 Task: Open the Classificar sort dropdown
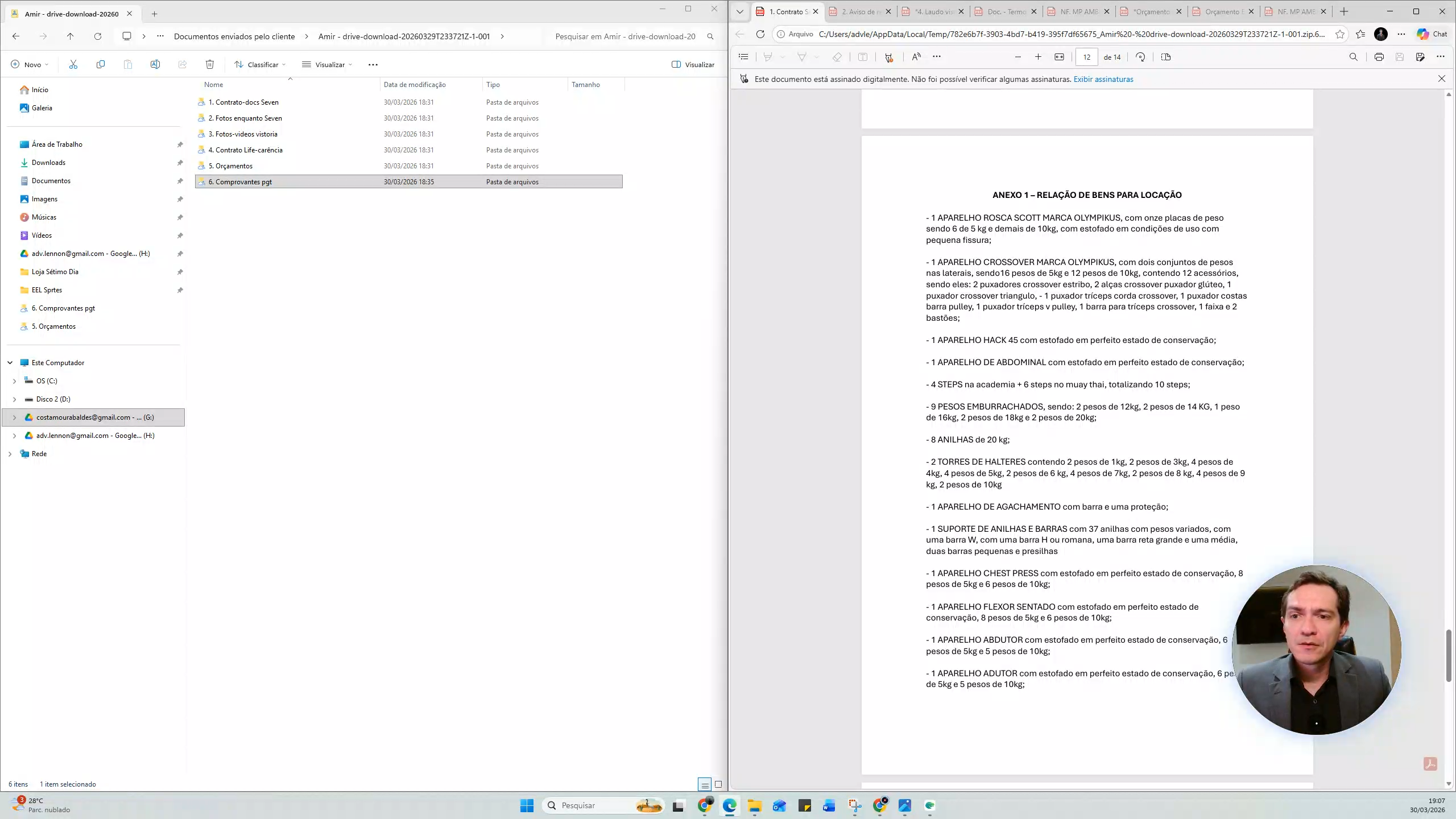click(x=260, y=64)
